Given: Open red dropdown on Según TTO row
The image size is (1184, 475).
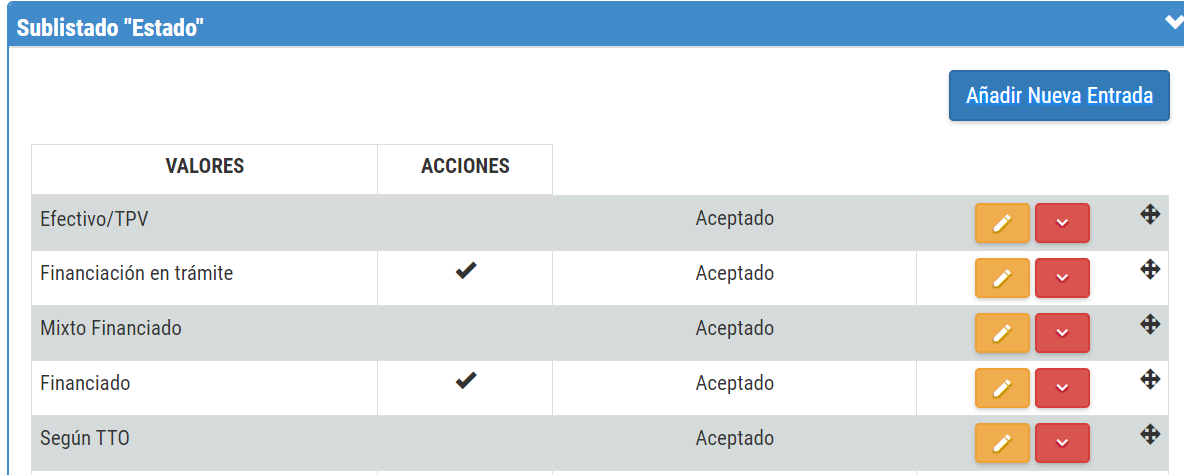Looking at the screenshot, I should tap(1062, 443).
